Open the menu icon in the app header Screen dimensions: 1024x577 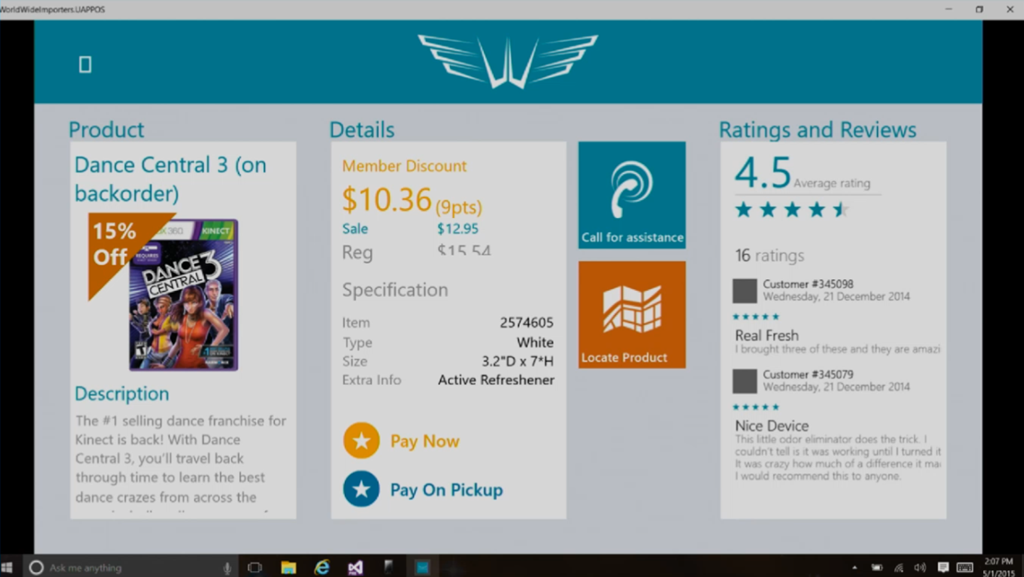(85, 65)
